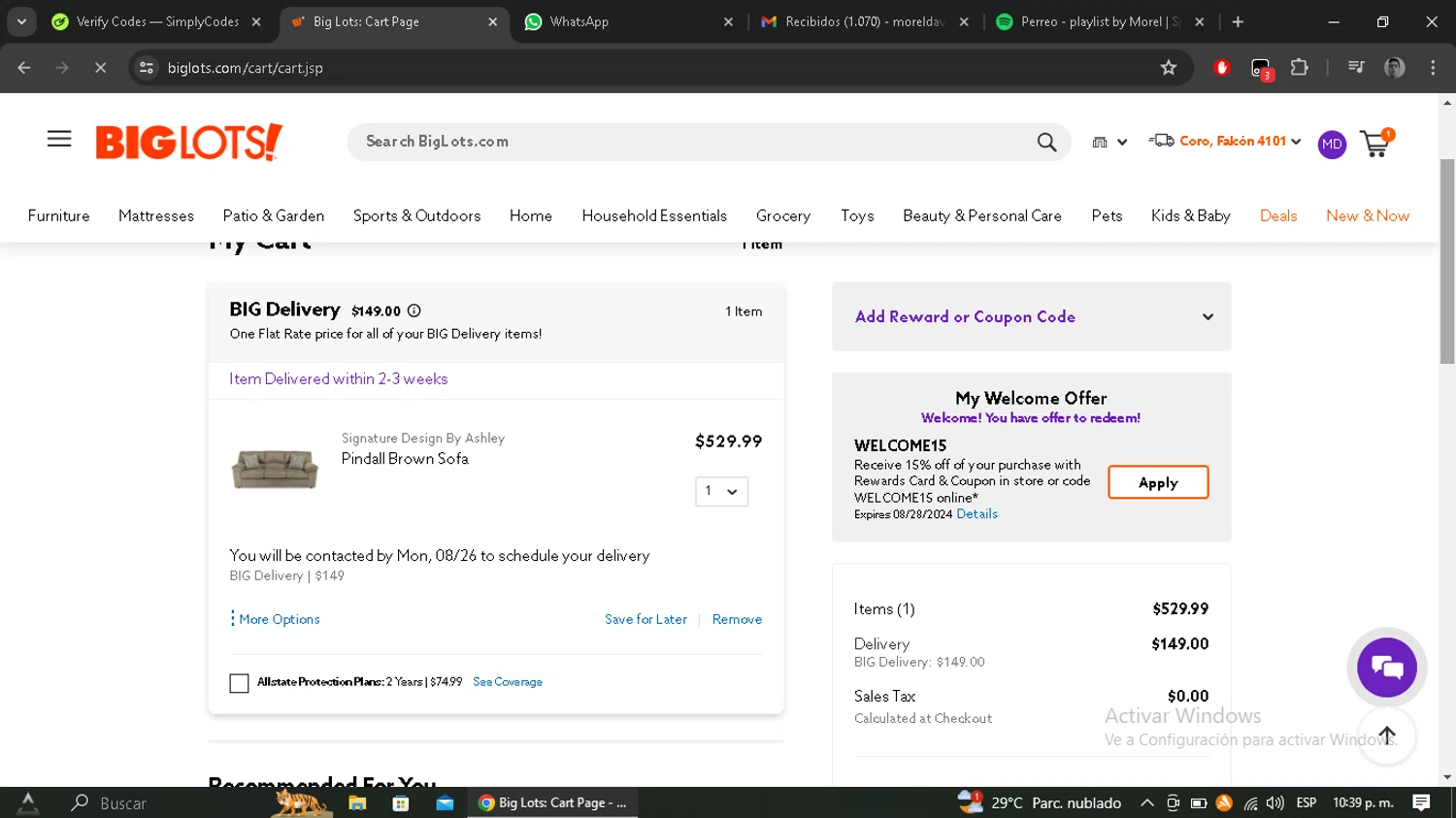Image resolution: width=1456 pixels, height=818 pixels.
Task: Close the Big Lots: Cart Page tab
Action: point(492,21)
